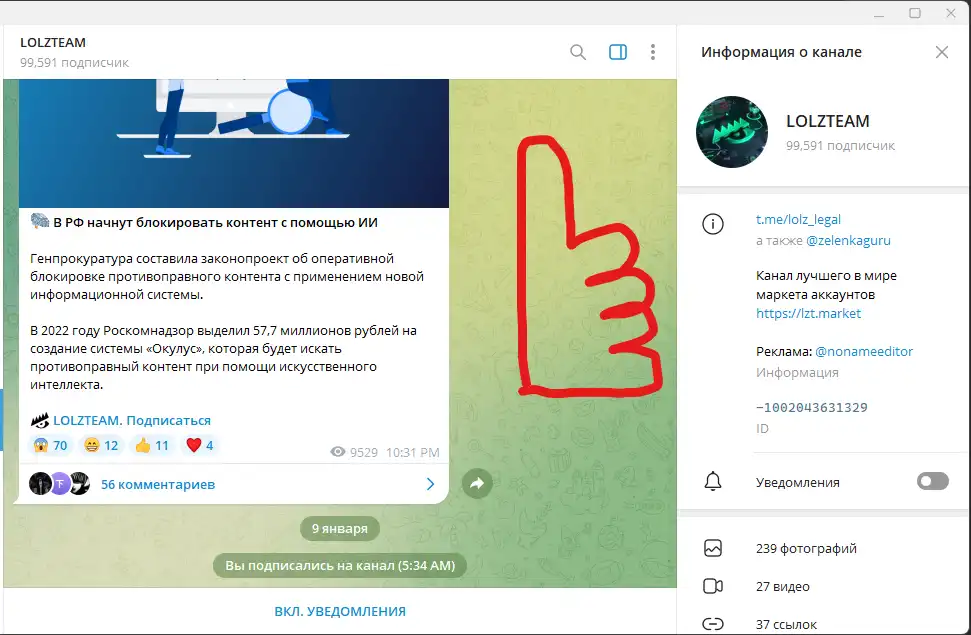Viewport: 971px width, 635px height.
Task: Open the https://lzt.market link
Action: (808, 313)
